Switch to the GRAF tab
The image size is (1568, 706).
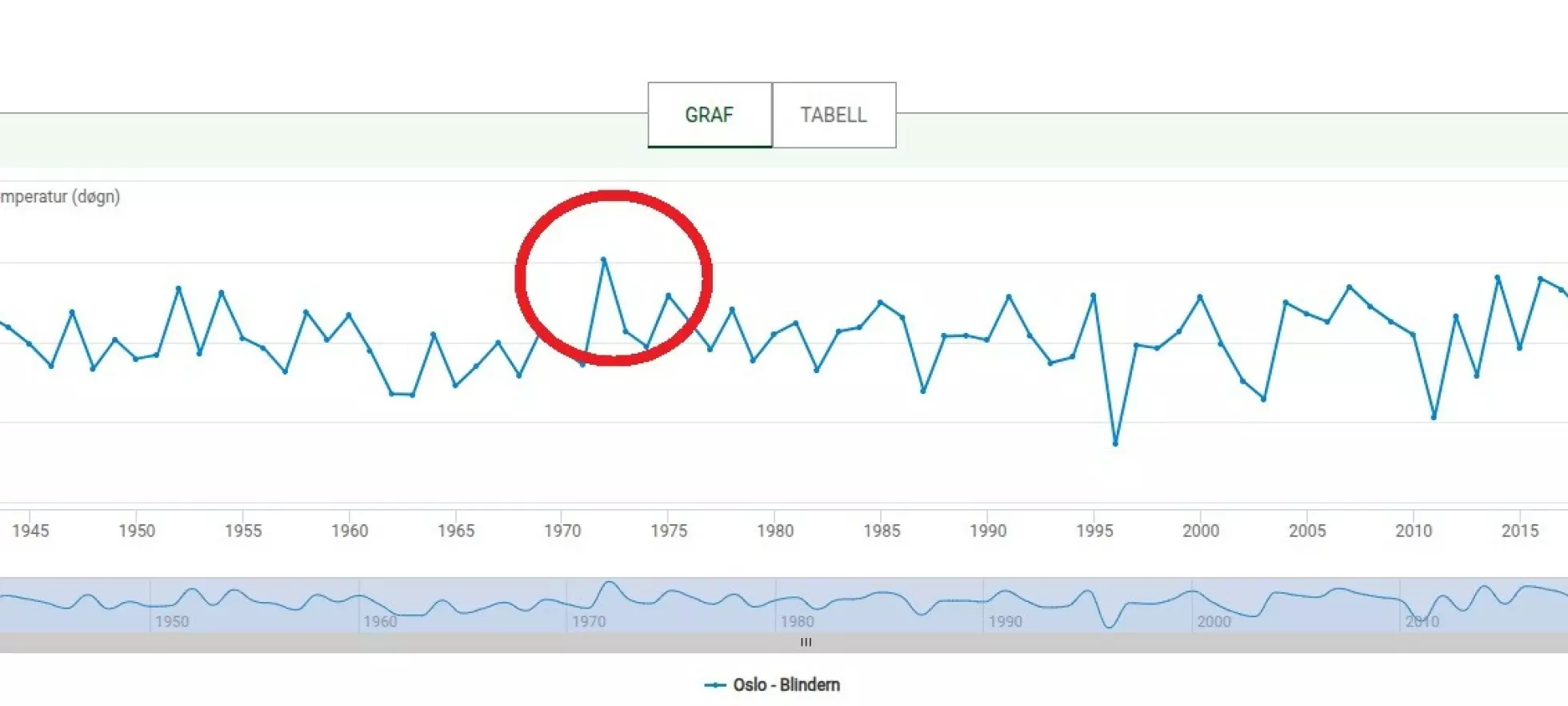pyautogui.click(x=709, y=114)
